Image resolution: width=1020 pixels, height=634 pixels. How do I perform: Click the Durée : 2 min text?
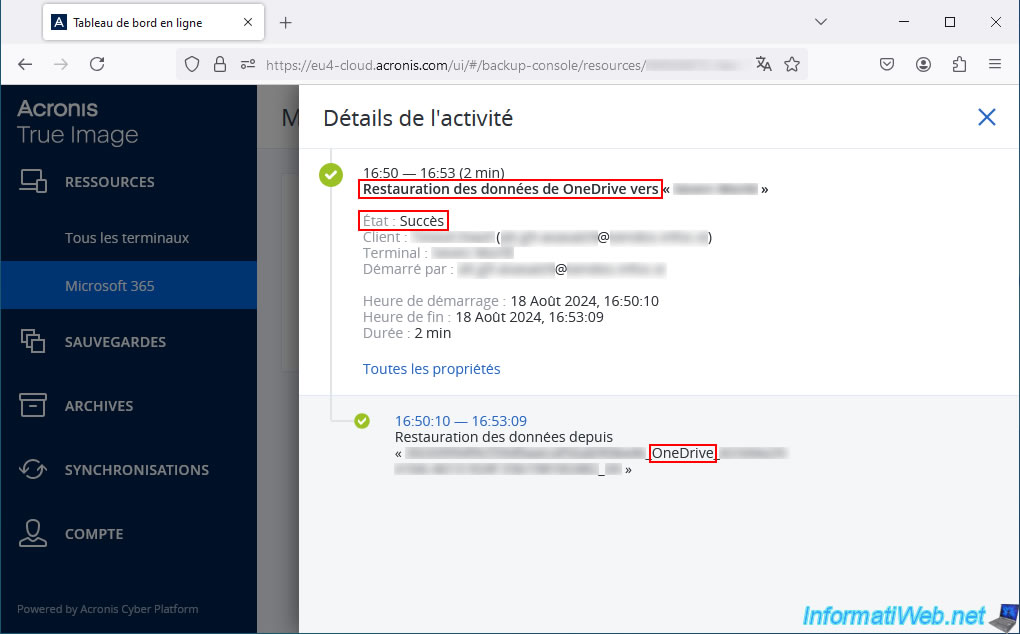(x=407, y=333)
